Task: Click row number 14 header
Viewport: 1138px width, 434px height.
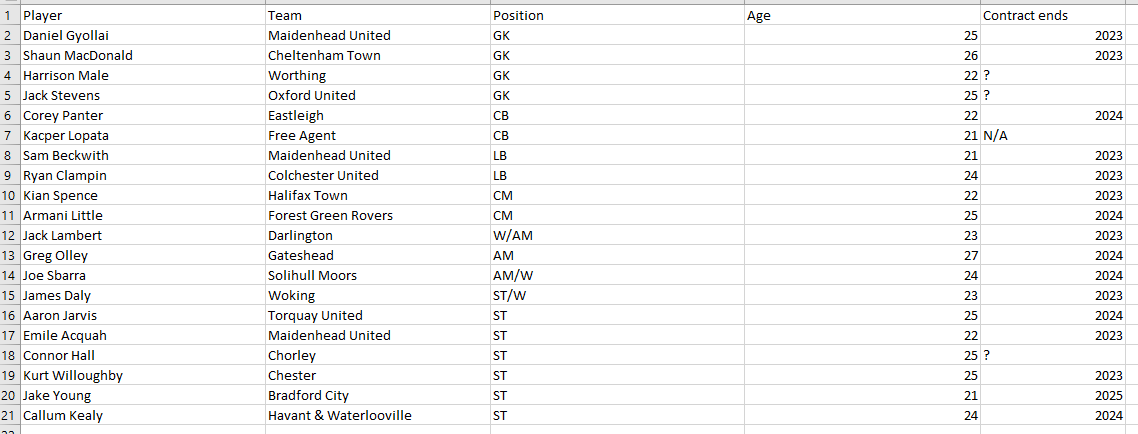Action: (x=9, y=275)
